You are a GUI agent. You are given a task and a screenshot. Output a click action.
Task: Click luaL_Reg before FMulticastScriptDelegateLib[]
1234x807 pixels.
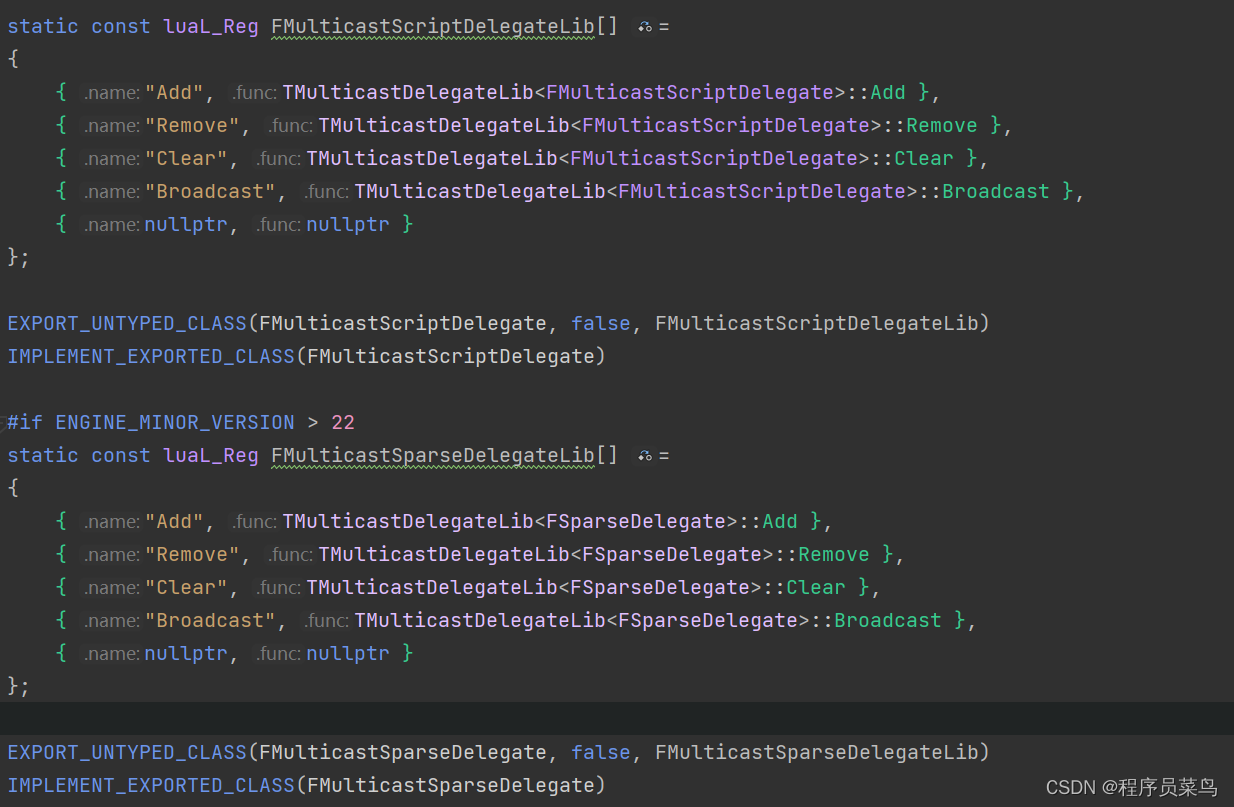[x=211, y=26]
